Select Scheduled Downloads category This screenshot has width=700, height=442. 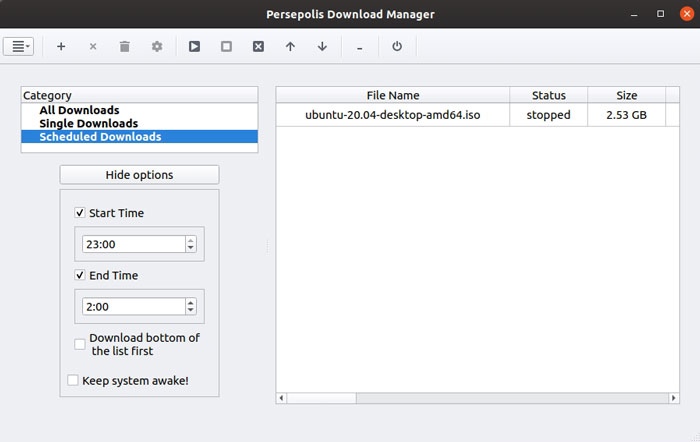tap(139, 137)
